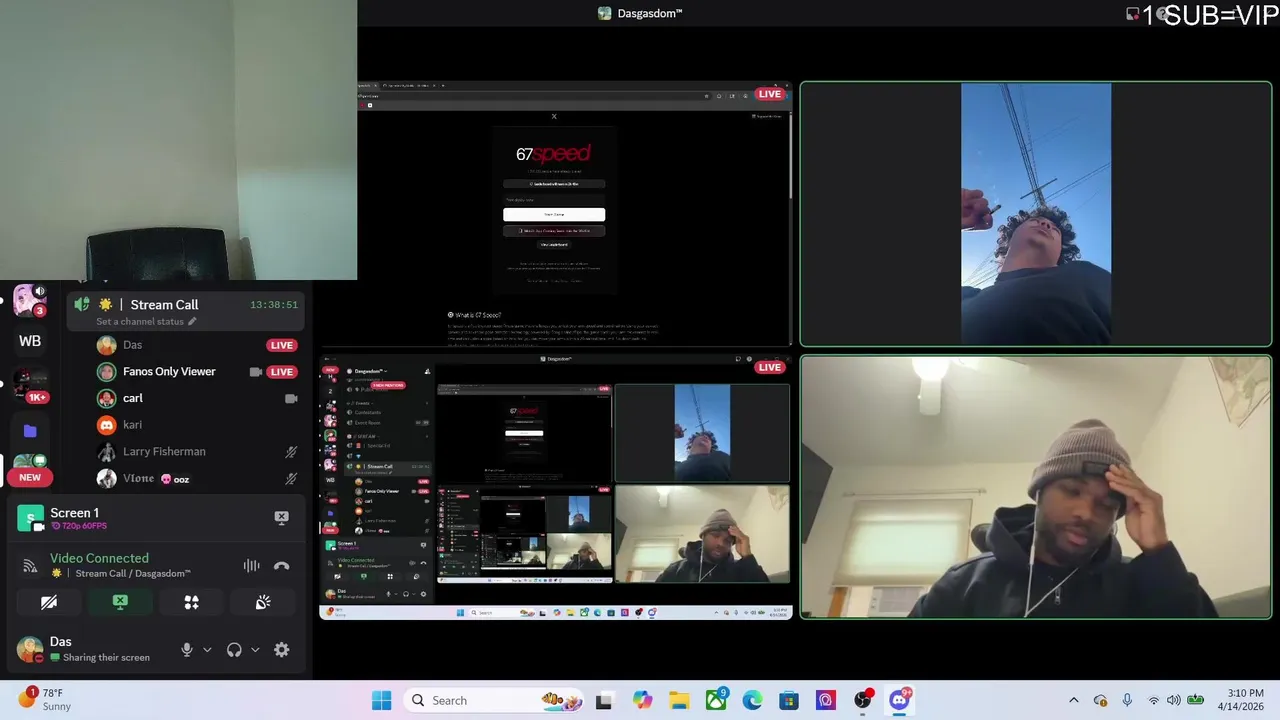Deafen with the headphones icon
This screenshot has width=1280, height=720.
(x=234, y=649)
